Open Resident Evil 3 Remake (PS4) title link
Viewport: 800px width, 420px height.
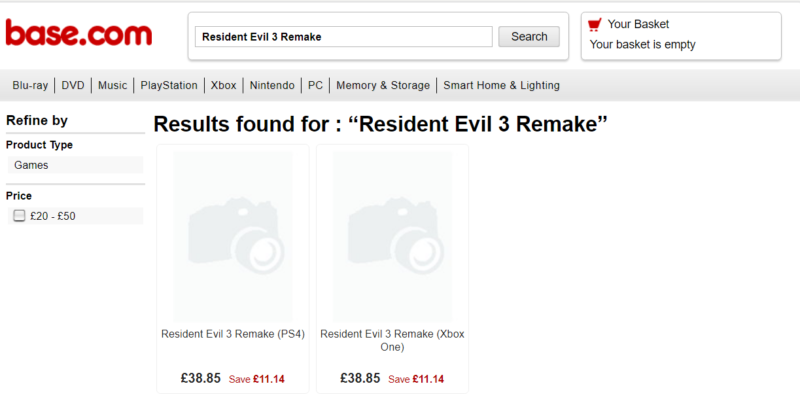233,334
